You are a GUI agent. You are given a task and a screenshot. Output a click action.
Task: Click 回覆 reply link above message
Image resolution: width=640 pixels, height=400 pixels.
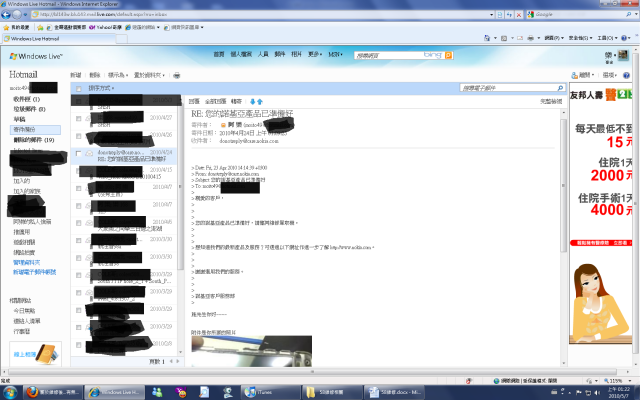tap(194, 101)
